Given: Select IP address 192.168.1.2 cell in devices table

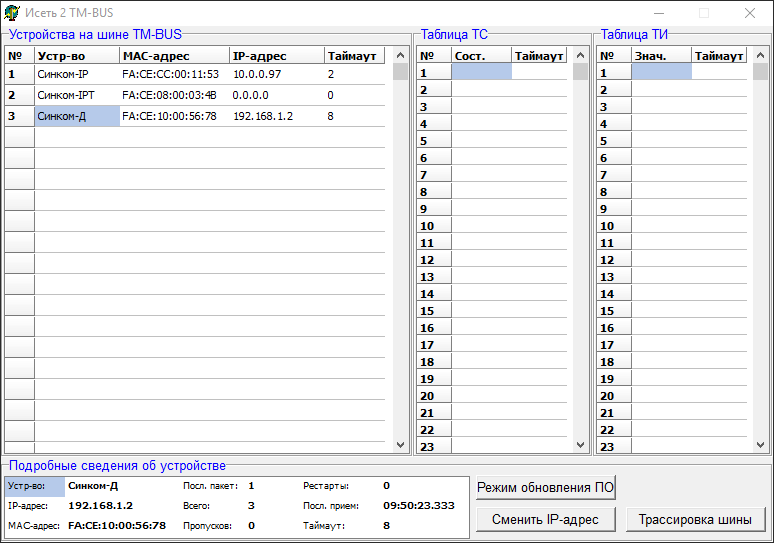Looking at the screenshot, I should click(x=263, y=116).
